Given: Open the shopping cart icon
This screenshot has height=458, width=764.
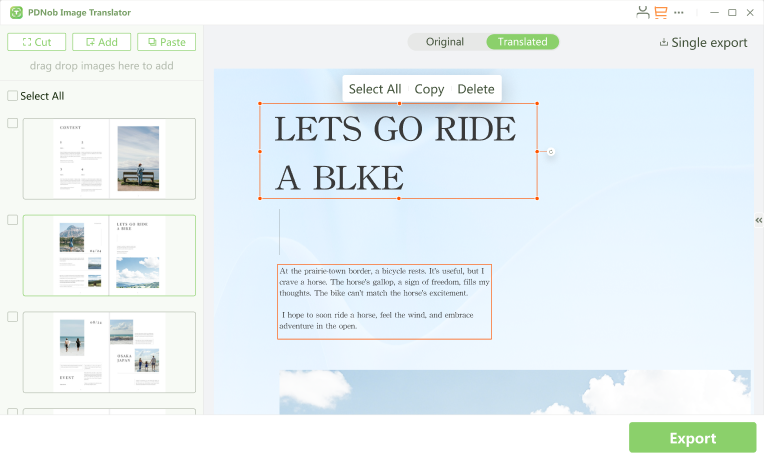Looking at the screenshot, I should pyautogui.click(x=660, y=12).
